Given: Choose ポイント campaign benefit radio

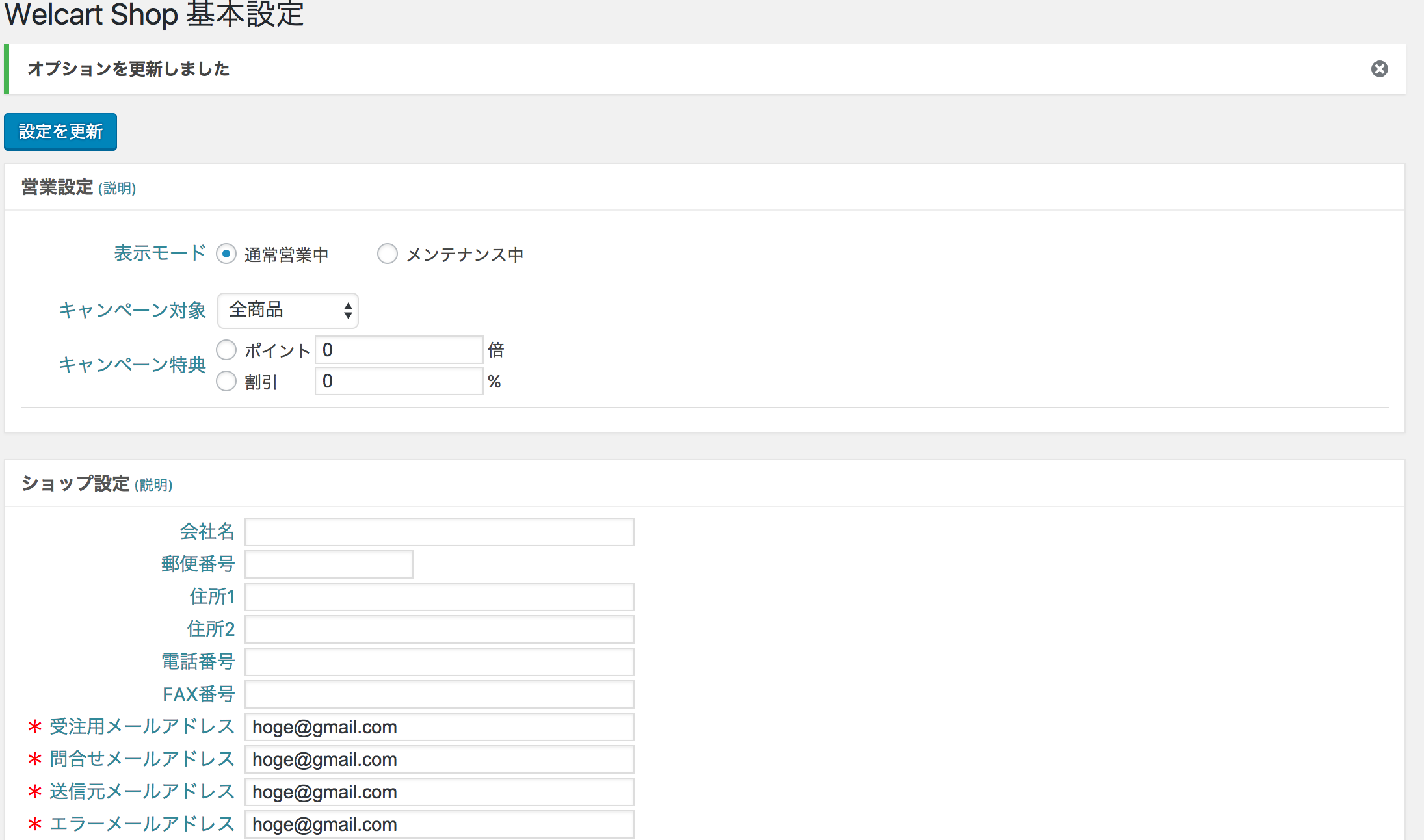Looking at the screenshot, I should click(x=226, y=350).
